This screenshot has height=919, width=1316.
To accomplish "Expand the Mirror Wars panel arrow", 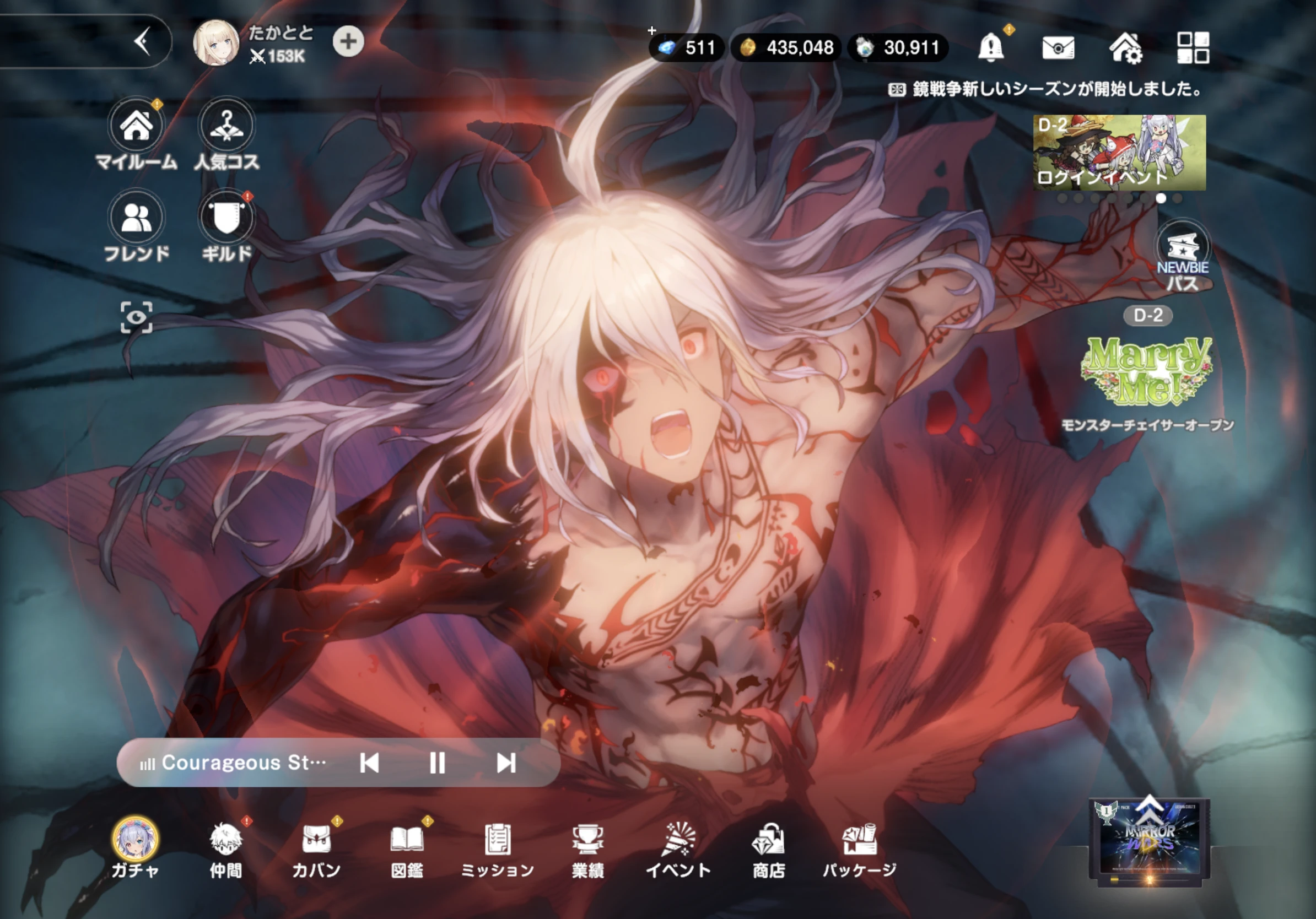I will tap(1148, 809).
